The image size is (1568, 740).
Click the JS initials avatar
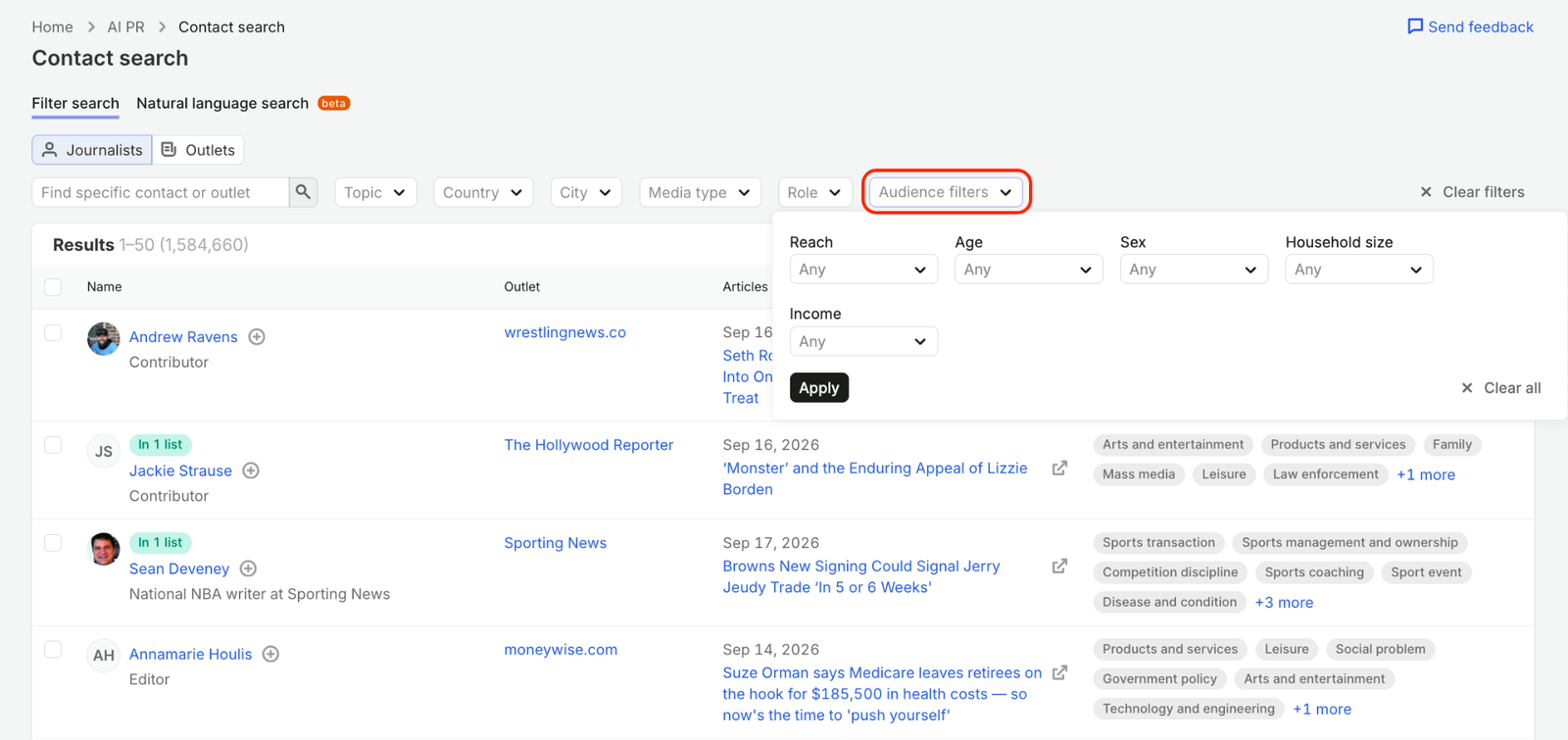tap(103, 451)
